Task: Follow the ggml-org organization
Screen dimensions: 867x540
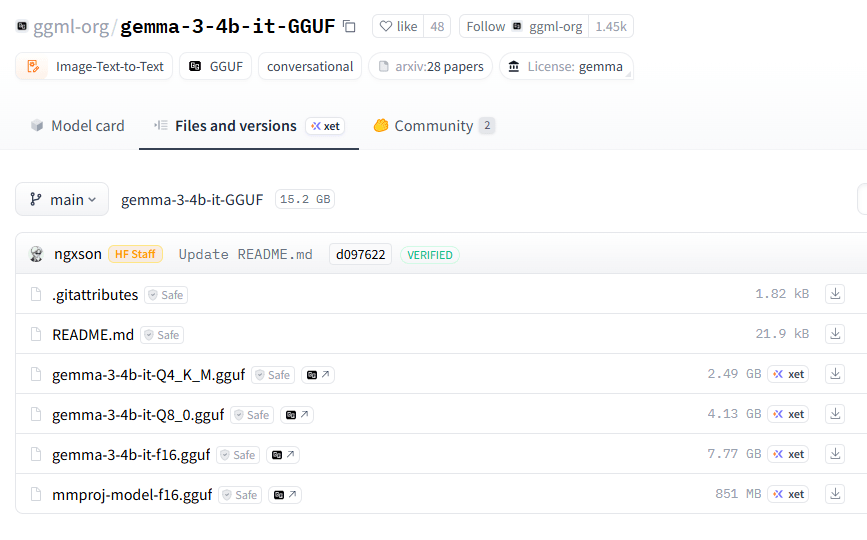Action: [x=524, y=27]
